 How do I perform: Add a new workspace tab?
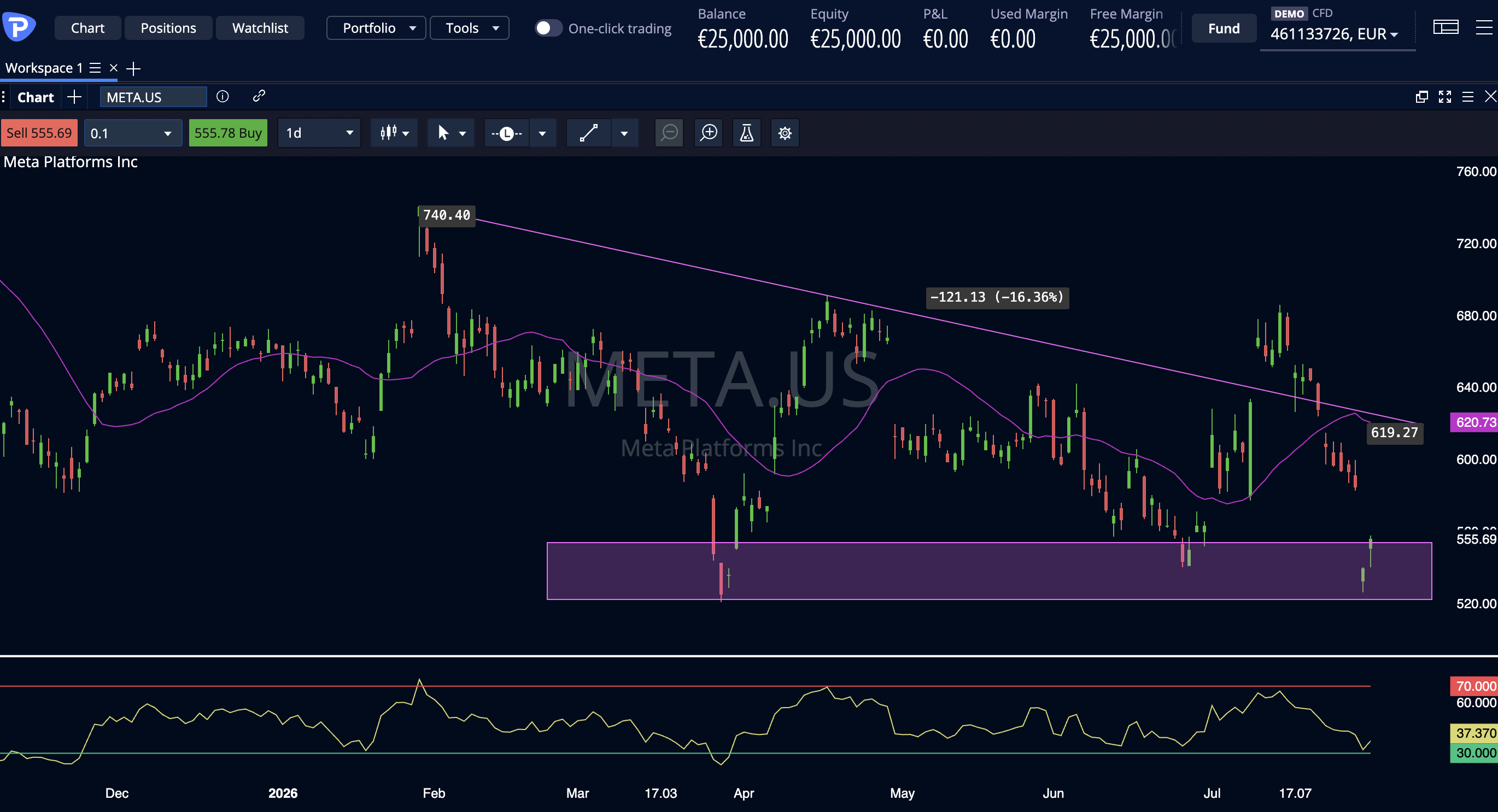(x=133, y=69)
